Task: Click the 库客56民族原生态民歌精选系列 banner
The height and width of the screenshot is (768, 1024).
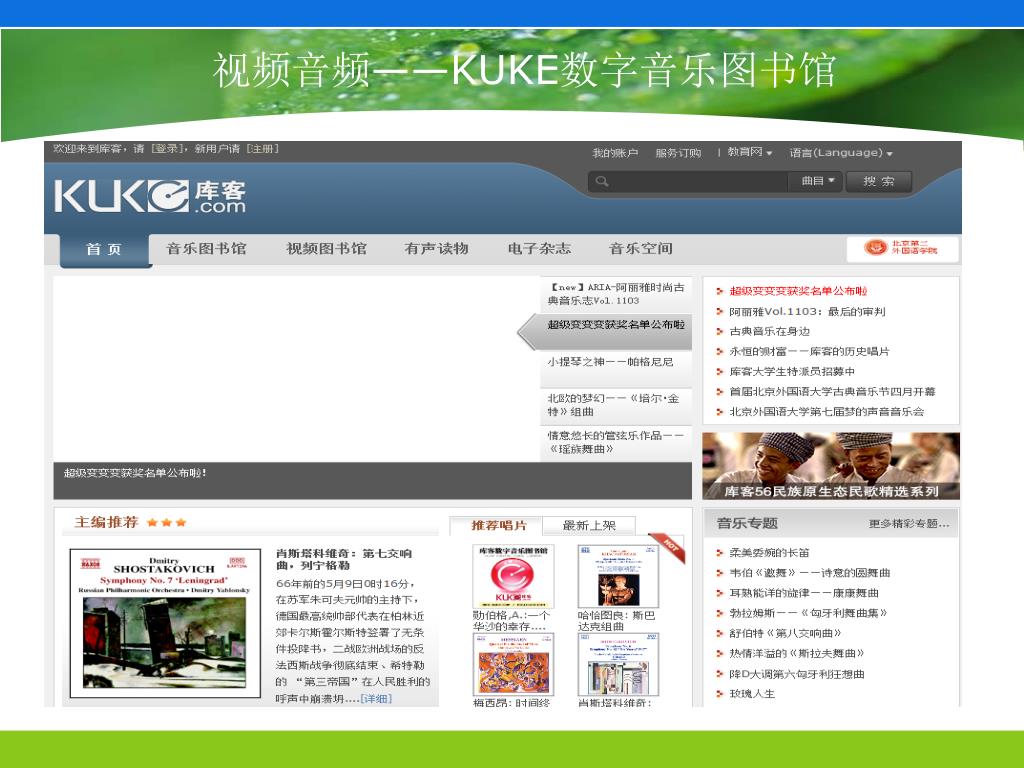Action: tap(831, 466)
